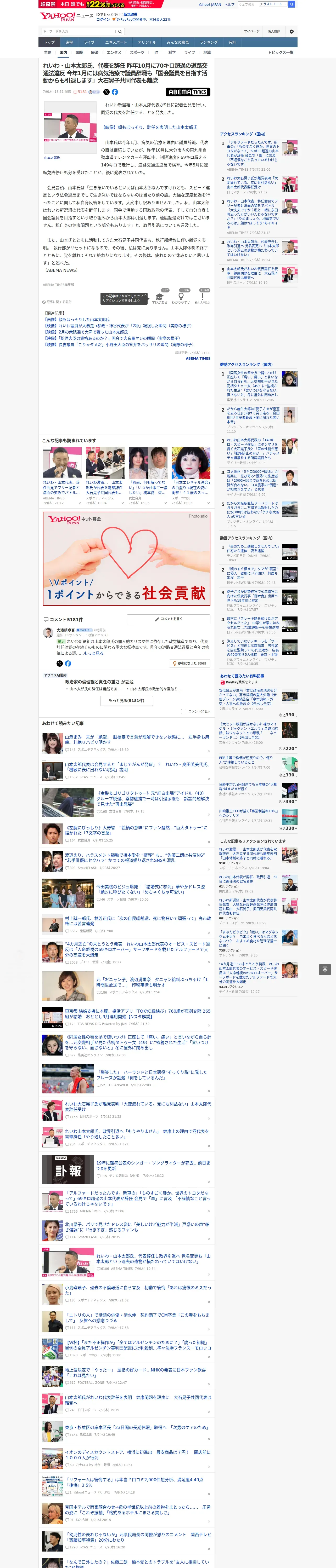The width and height of the screenshot is (336, 1568).
Task: Share the expert comment on X
Action: (x=59, y=664)
